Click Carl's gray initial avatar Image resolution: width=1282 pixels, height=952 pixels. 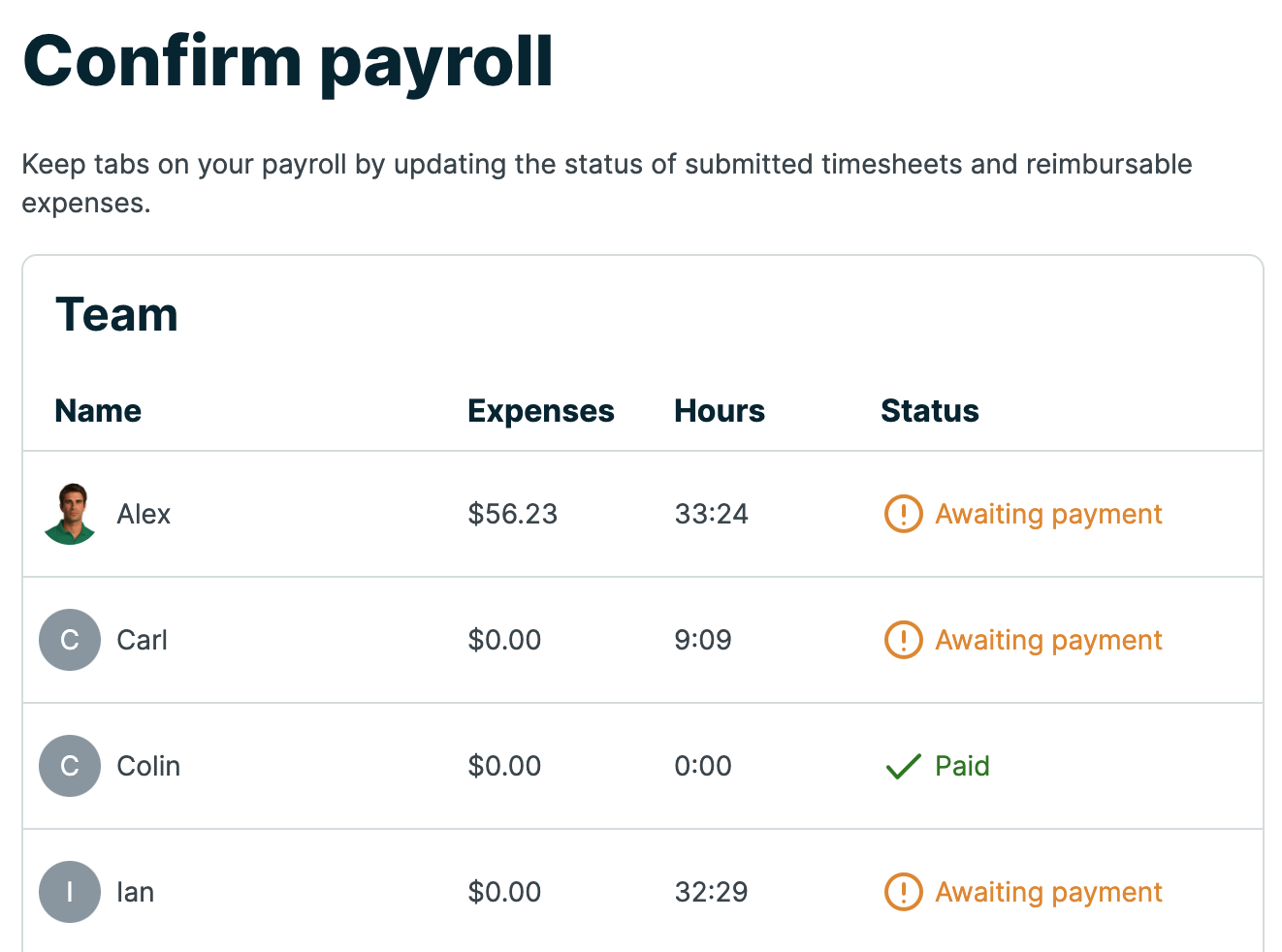pyautogui.click(x=70, y=640)
